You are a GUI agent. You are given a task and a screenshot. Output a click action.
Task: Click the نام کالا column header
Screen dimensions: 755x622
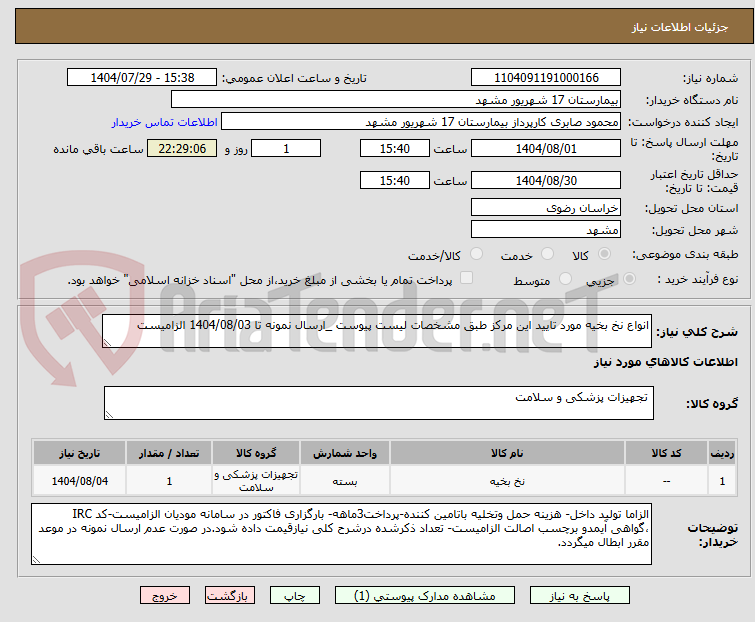(507, 453)
